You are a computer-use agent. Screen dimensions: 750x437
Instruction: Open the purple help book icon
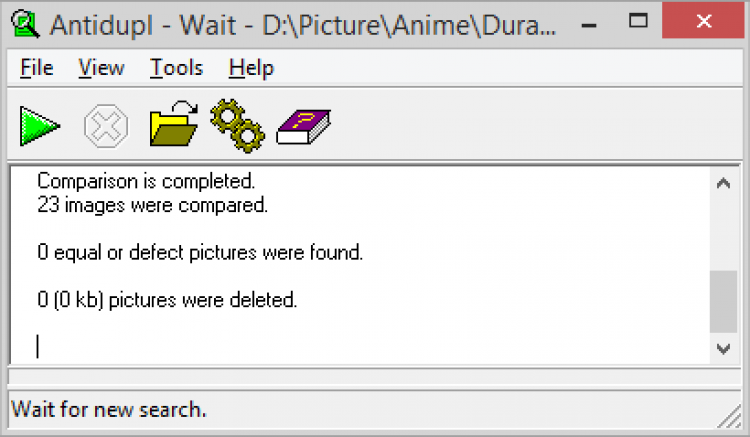[303, 127]
